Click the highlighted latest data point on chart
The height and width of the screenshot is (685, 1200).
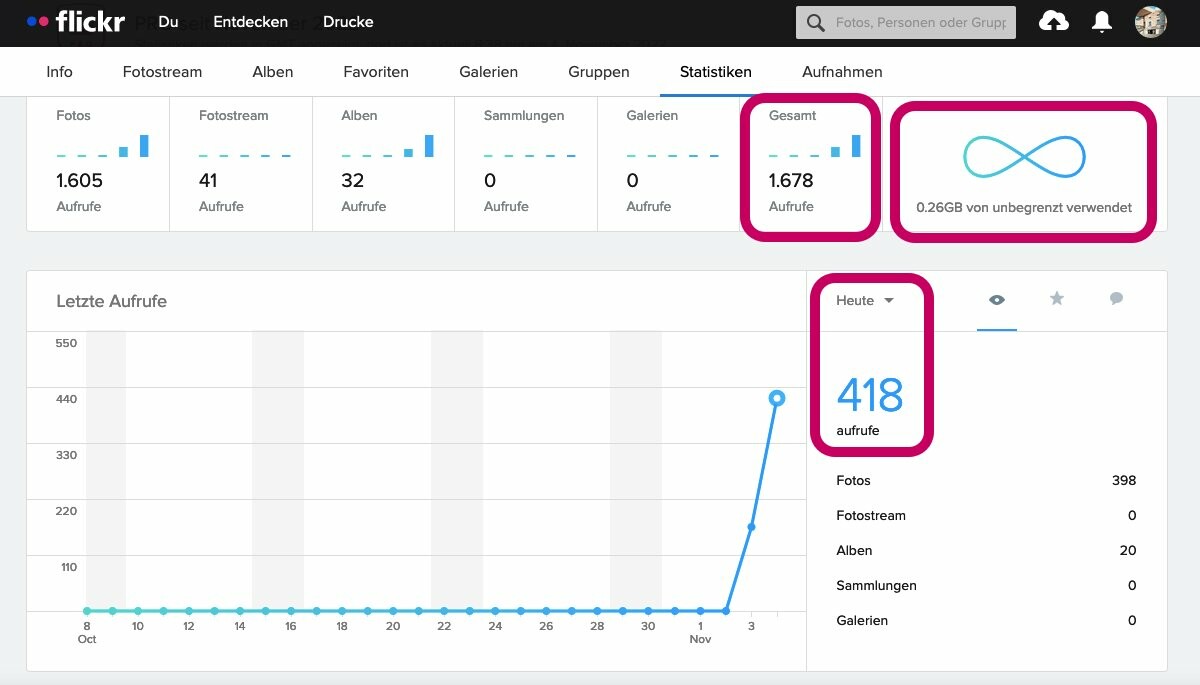777,398
